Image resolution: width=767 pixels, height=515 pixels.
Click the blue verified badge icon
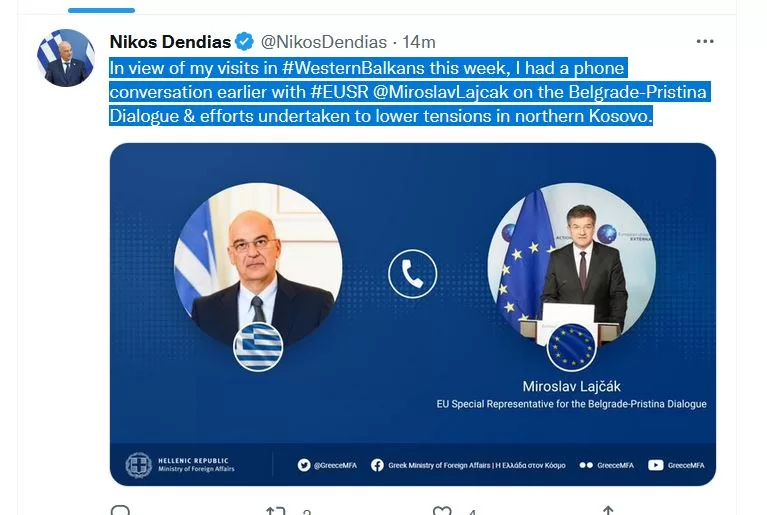click(x=245, y=42)
